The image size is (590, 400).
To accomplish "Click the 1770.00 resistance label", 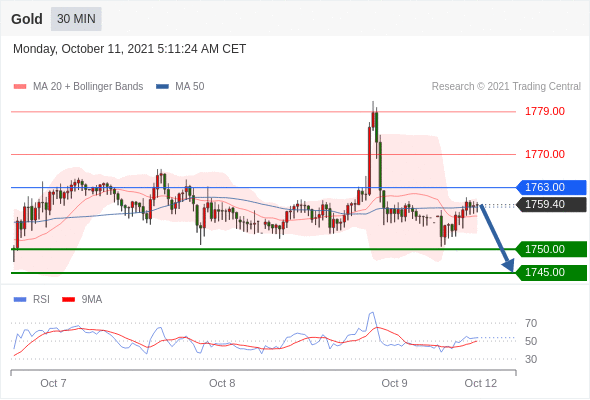I will (545, 154).
